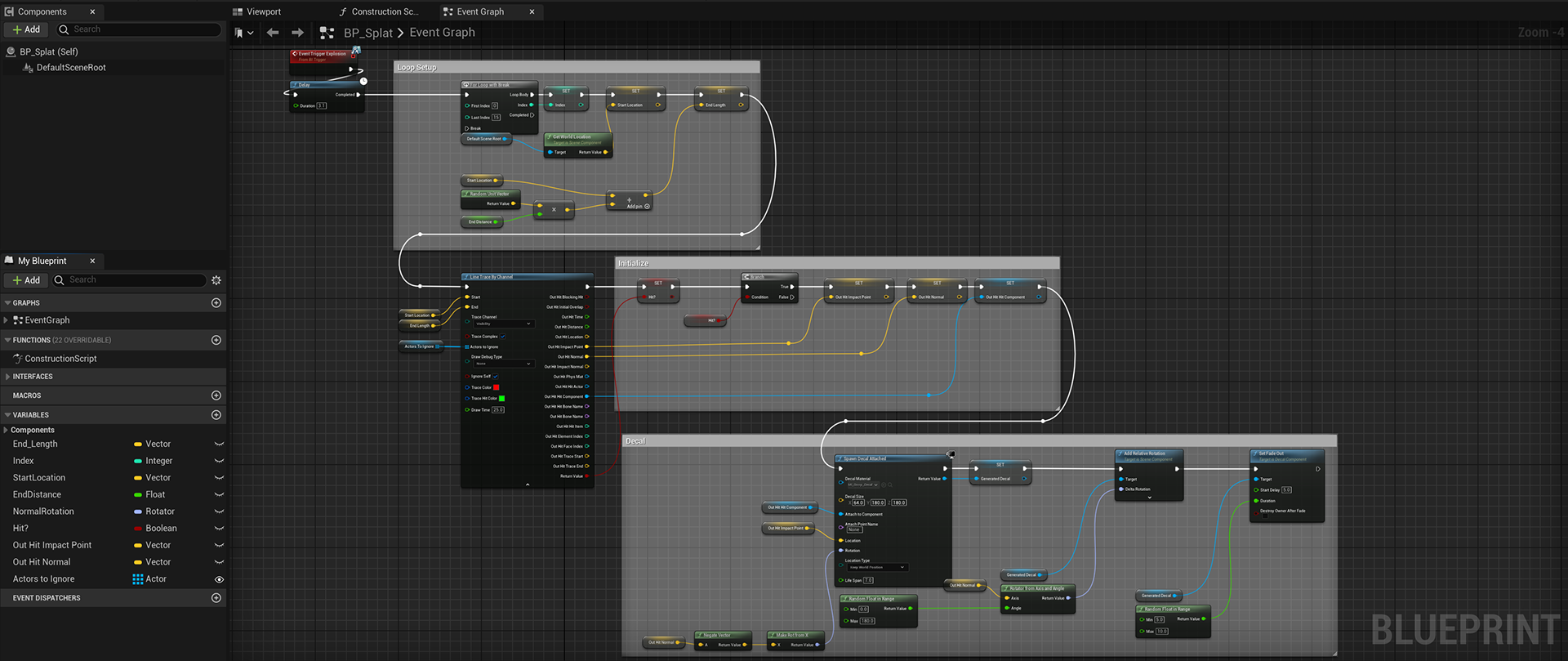Image resolution: width=1568 pixels, height=661 pixels.
Task: Uncheck Ignore Self on Line Trace node
Action: point(496,377)
